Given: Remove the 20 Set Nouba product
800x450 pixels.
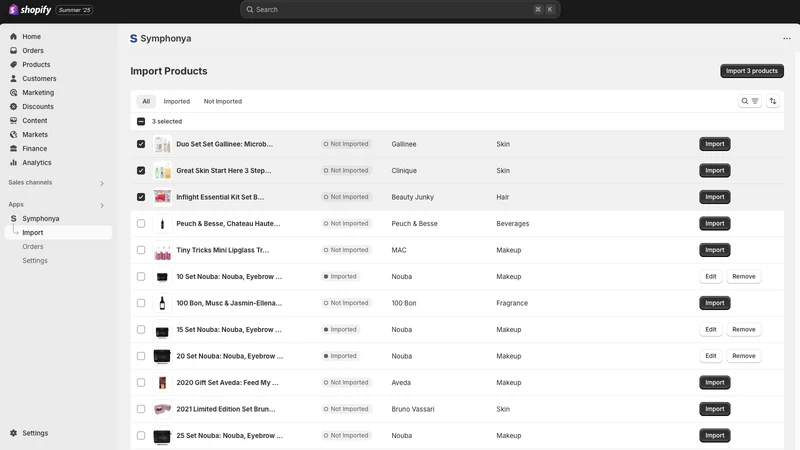Looking at the screenshot, I should (744, 356).
